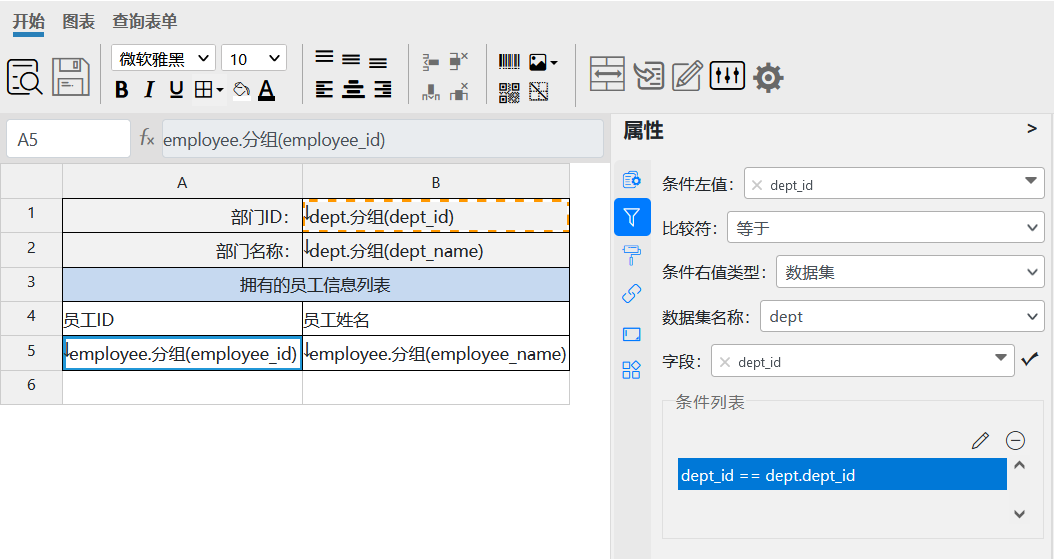The width and height of the screenshot is (1054, 559).
Task: Open insert image dropdown
Action: click(543, 62)
